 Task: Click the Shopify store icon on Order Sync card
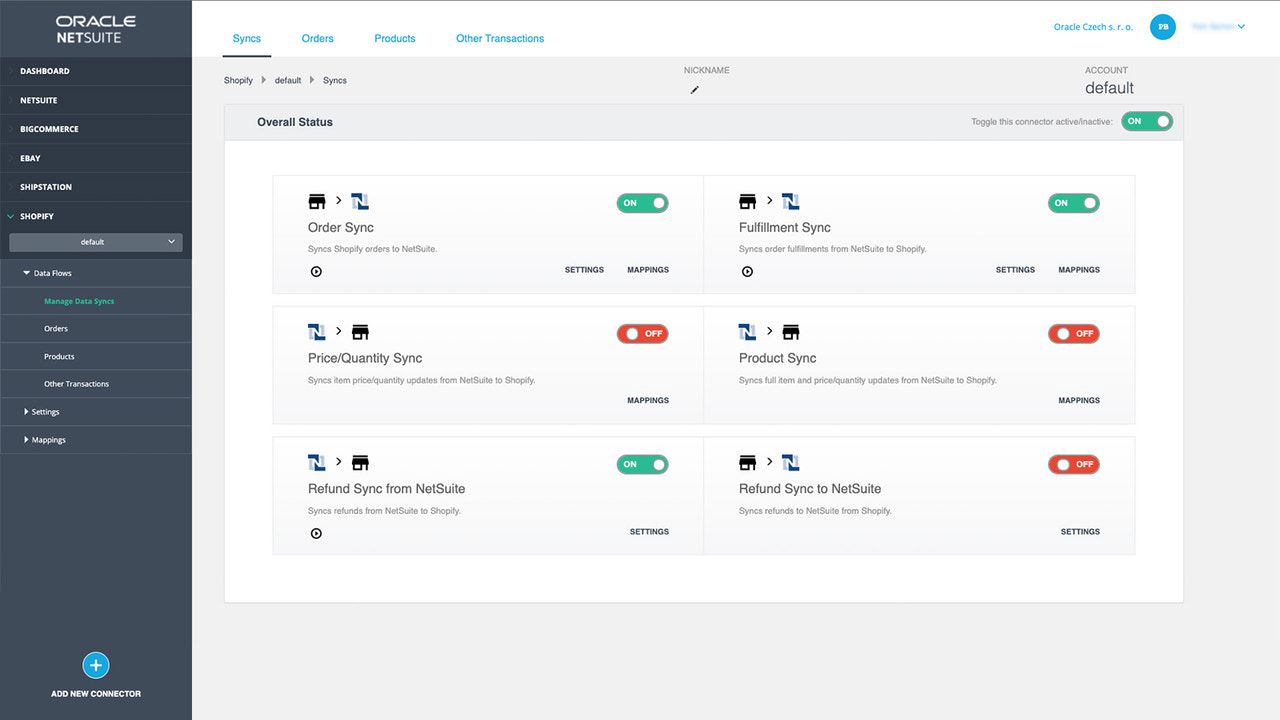click(x=317, y=200)
